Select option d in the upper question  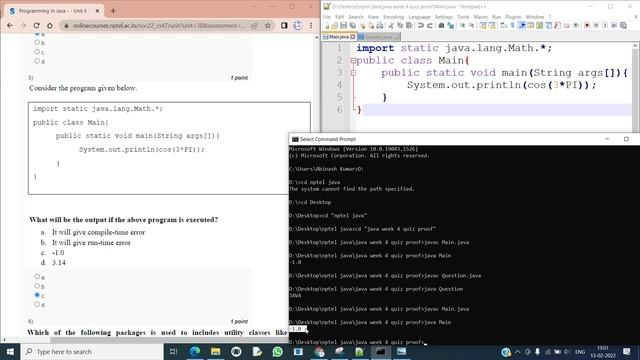point(37,61)
